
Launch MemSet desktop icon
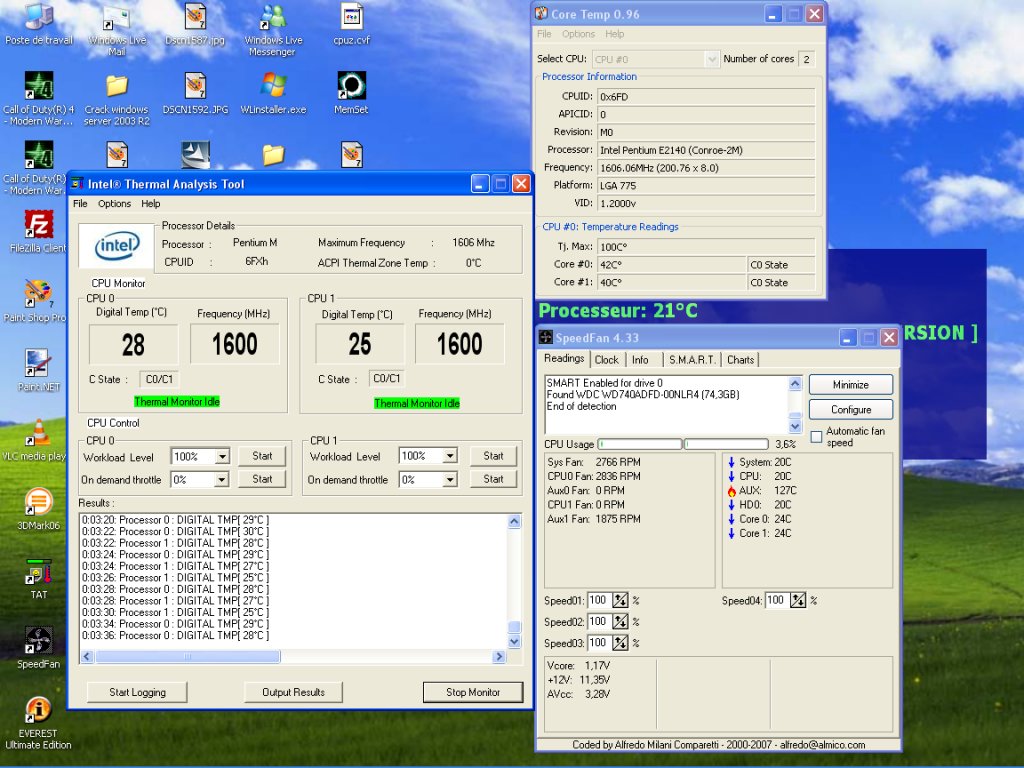[x=351, y=93]
